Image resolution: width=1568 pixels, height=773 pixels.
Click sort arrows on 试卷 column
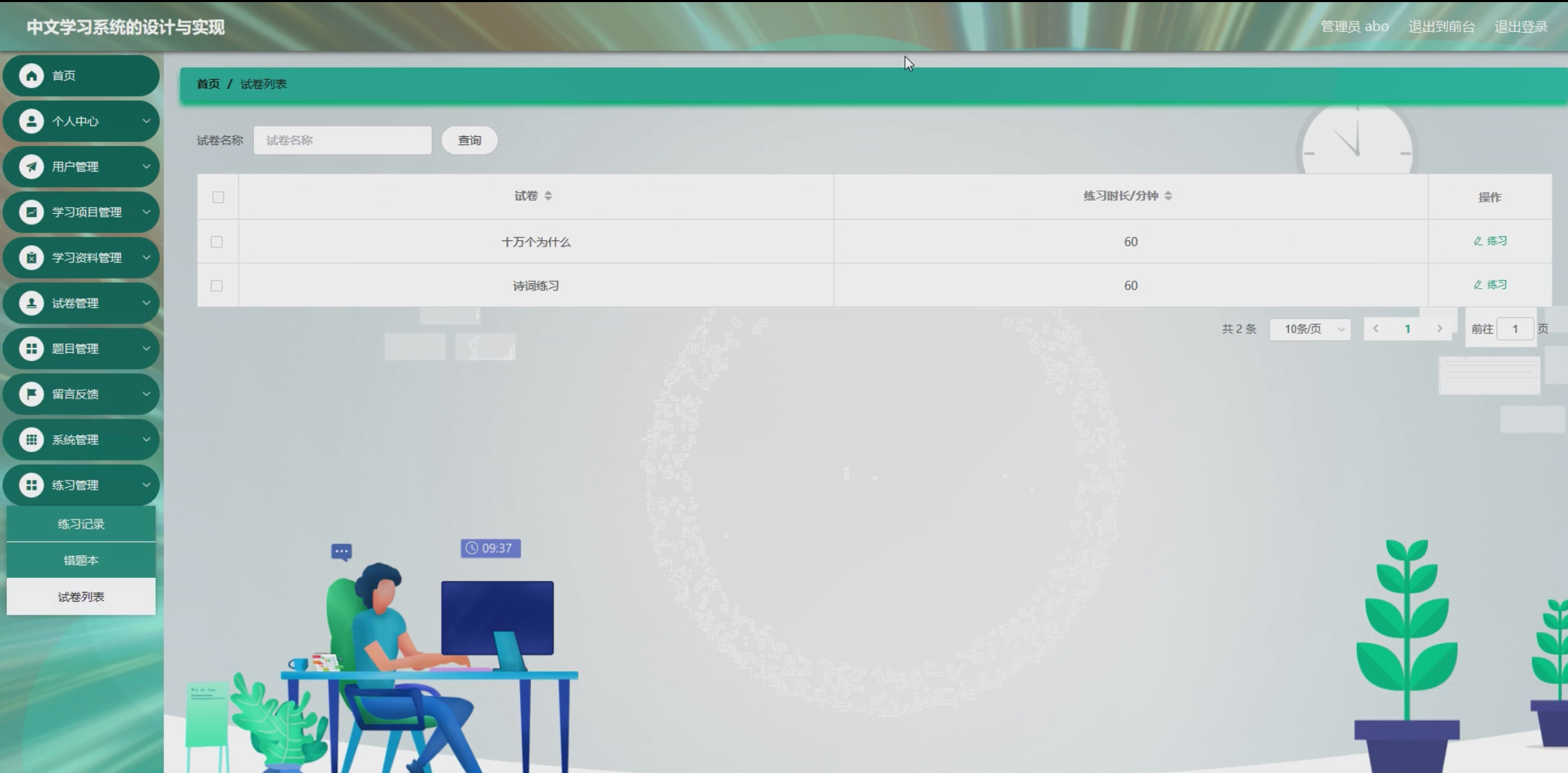pos(548,197)
